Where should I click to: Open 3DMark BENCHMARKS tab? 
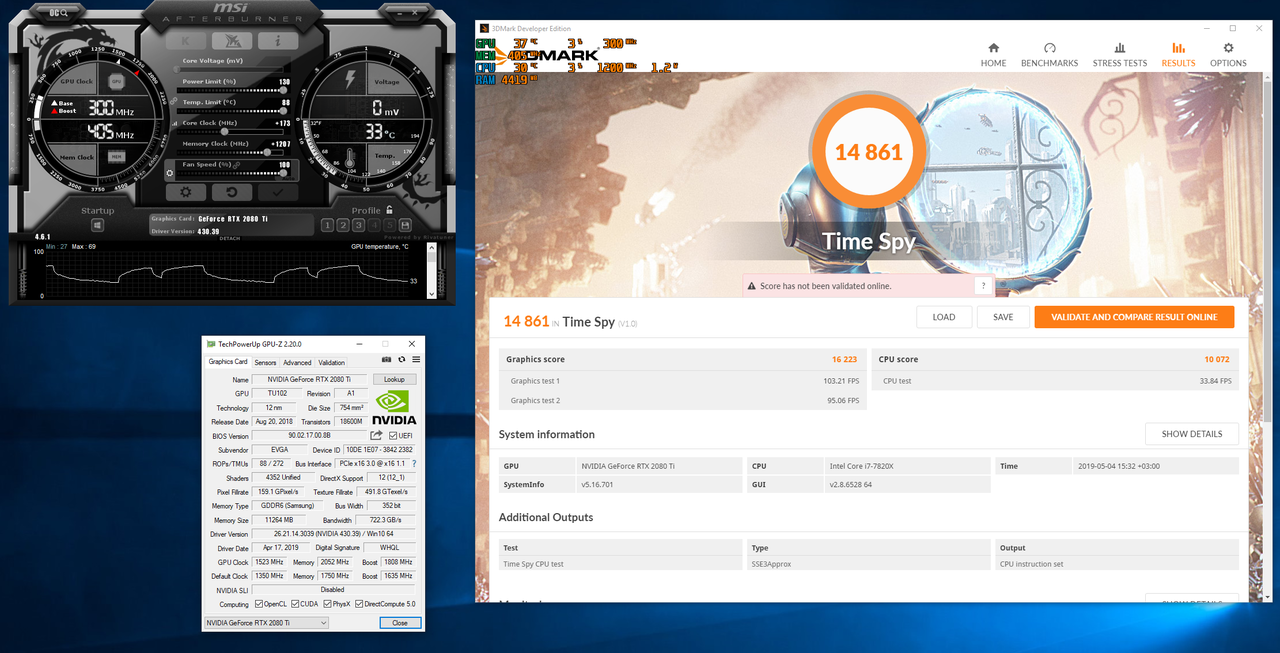(1049, 55)
